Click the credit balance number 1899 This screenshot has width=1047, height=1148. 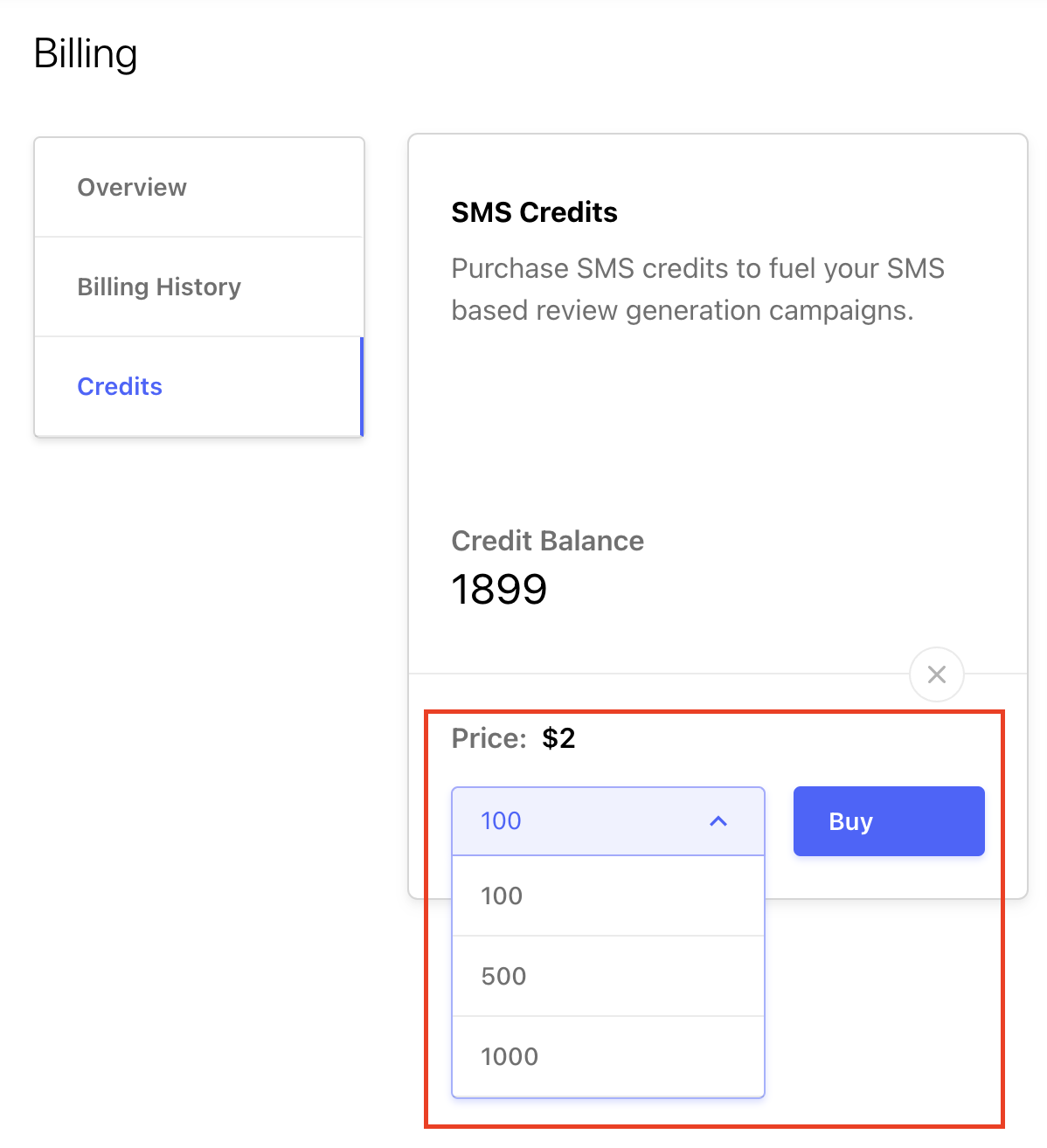(x=499, y=590)
